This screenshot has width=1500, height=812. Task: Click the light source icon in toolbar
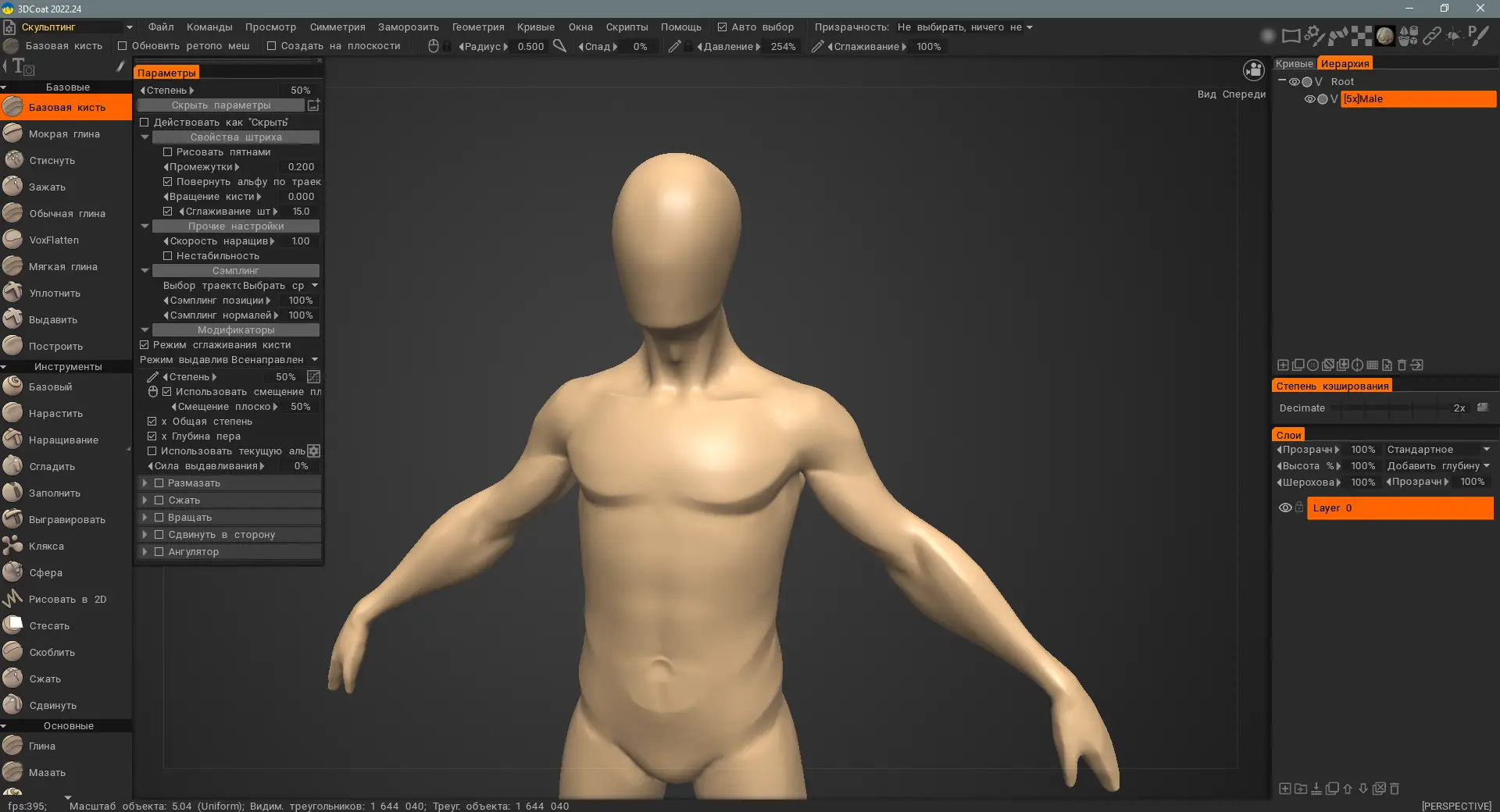[1454, 36]
